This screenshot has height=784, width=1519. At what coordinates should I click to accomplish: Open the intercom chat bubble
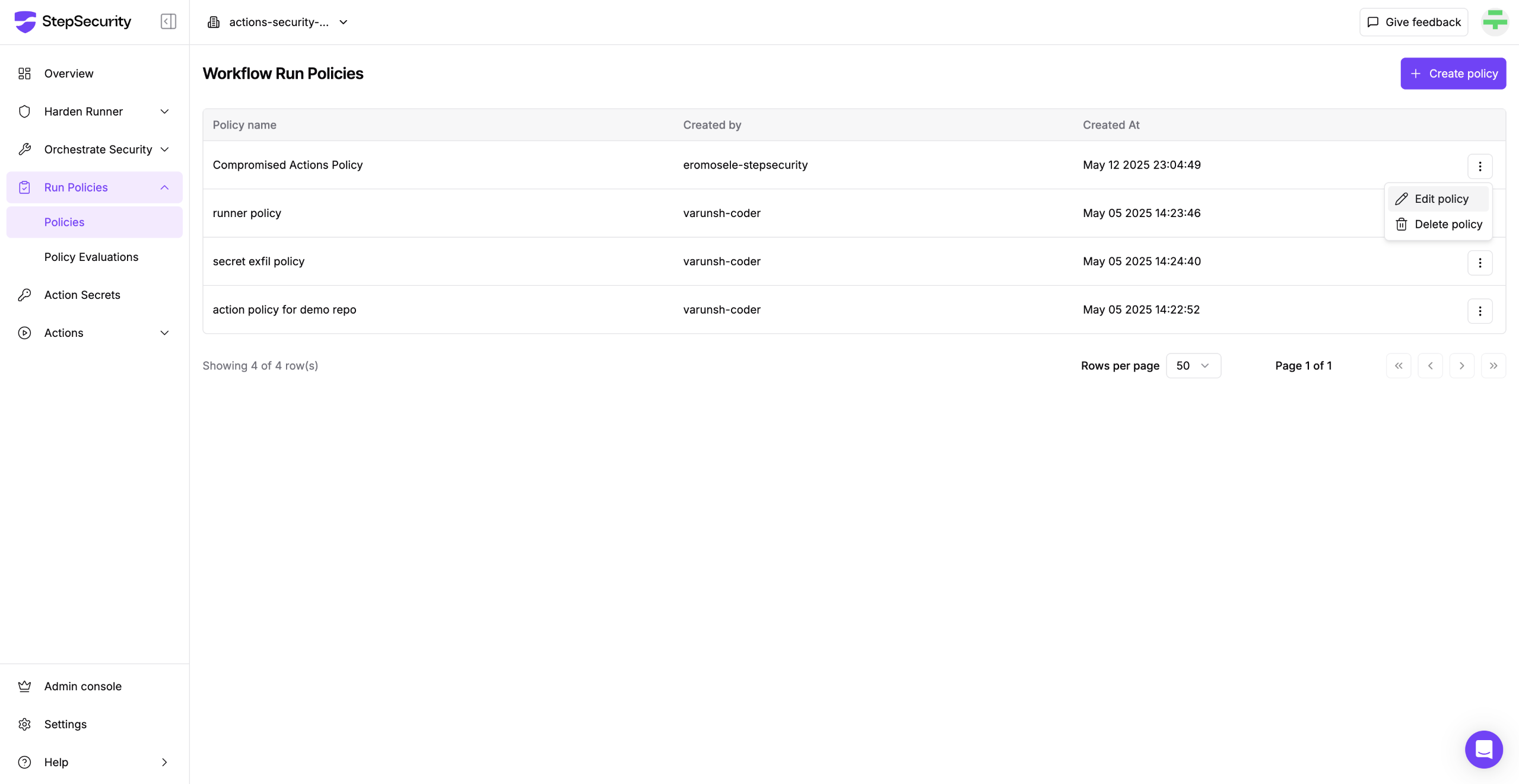1483,750
